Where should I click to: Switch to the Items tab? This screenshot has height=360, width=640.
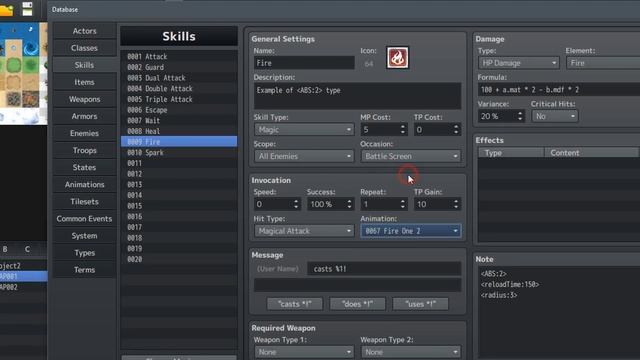[x=84, y=82]
